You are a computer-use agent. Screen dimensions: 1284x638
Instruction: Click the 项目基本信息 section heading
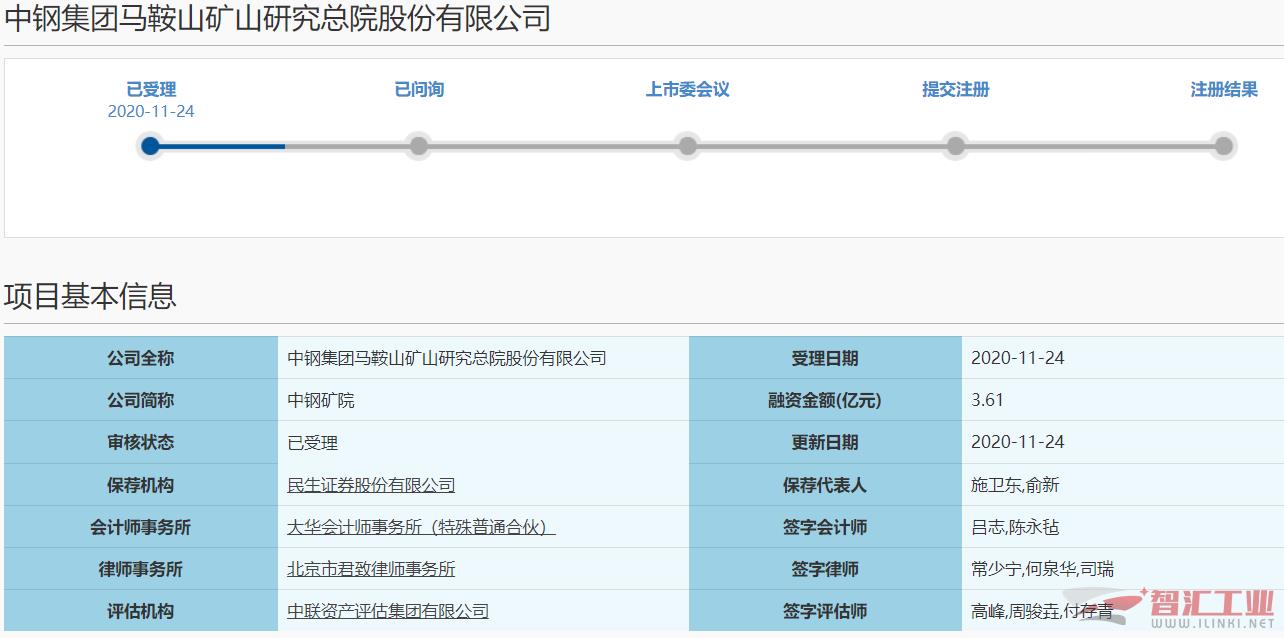pyautogui.click(x=91, y=296)
